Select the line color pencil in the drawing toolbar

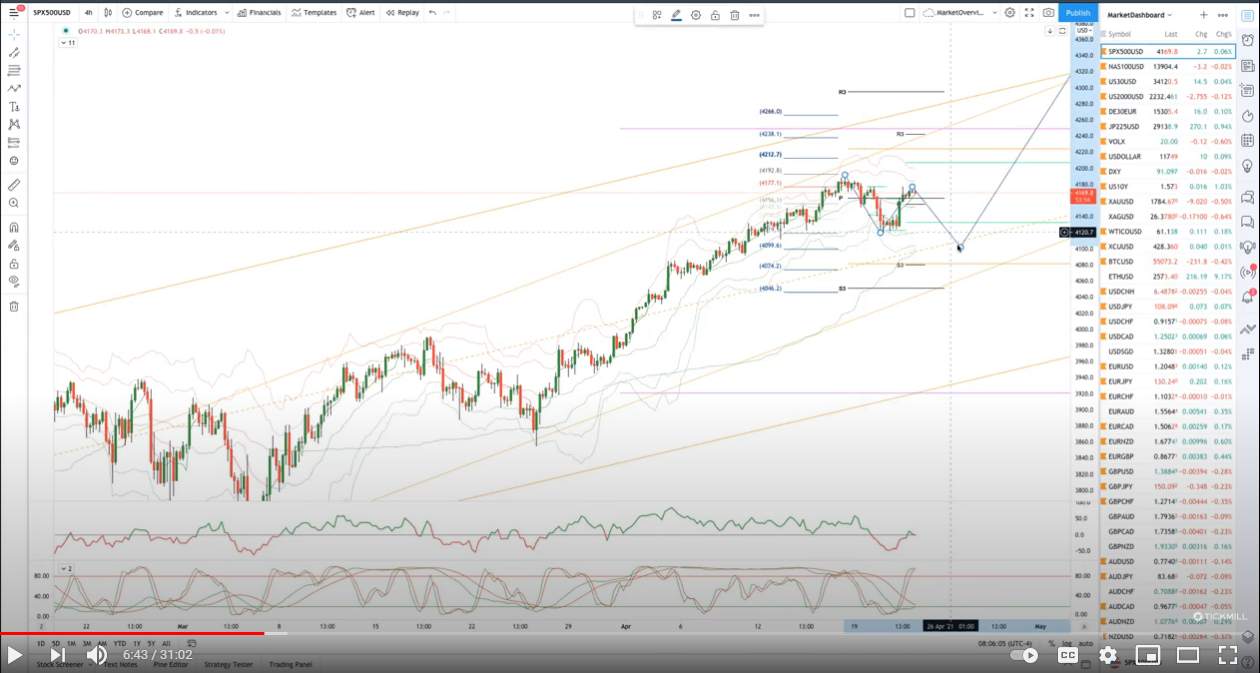(676, 15)
